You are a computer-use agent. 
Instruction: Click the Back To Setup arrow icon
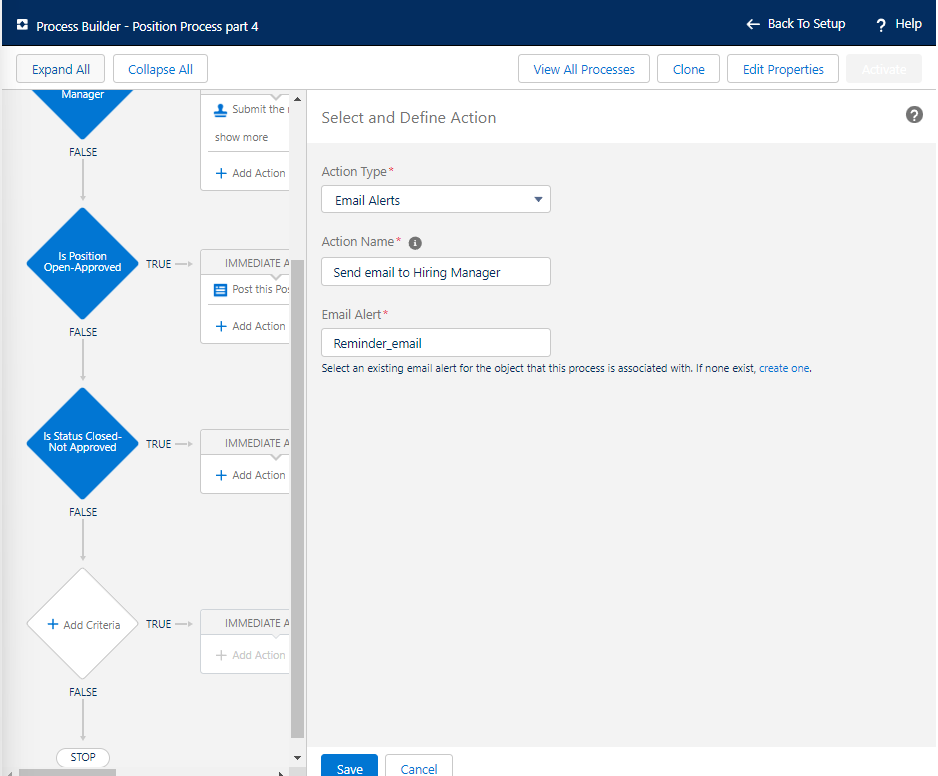coord(753,24)
